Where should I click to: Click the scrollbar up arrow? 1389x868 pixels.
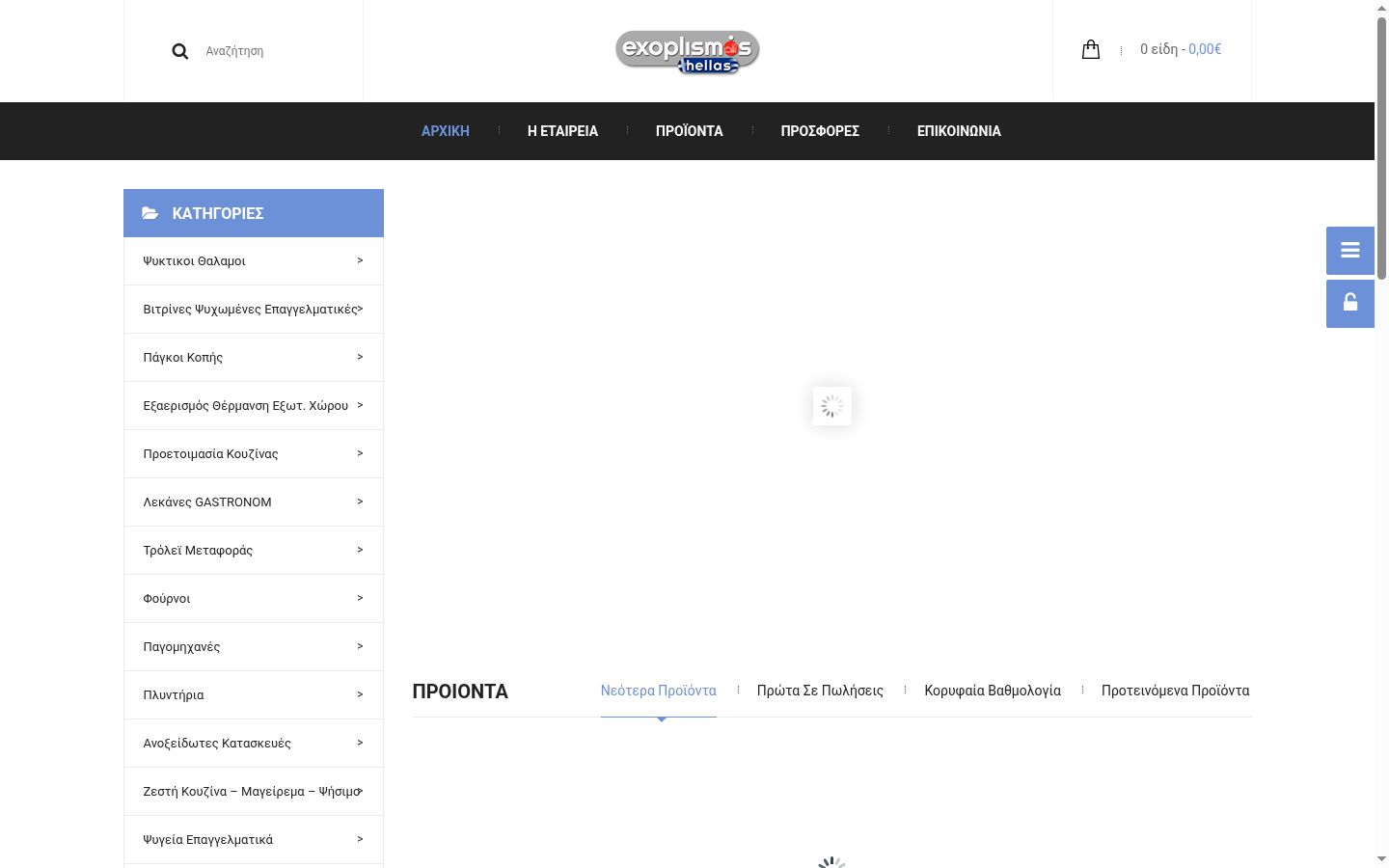click(1381, 8)
